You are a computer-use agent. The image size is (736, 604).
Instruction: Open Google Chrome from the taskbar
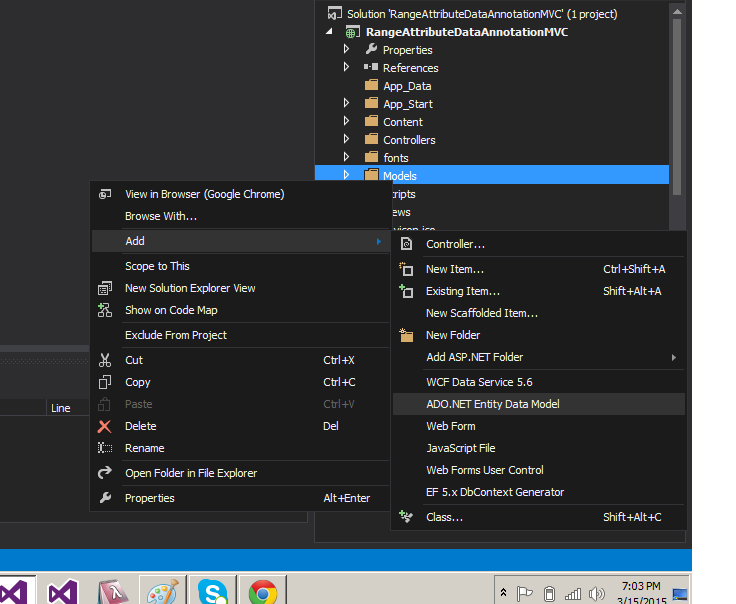coord(263,592)
